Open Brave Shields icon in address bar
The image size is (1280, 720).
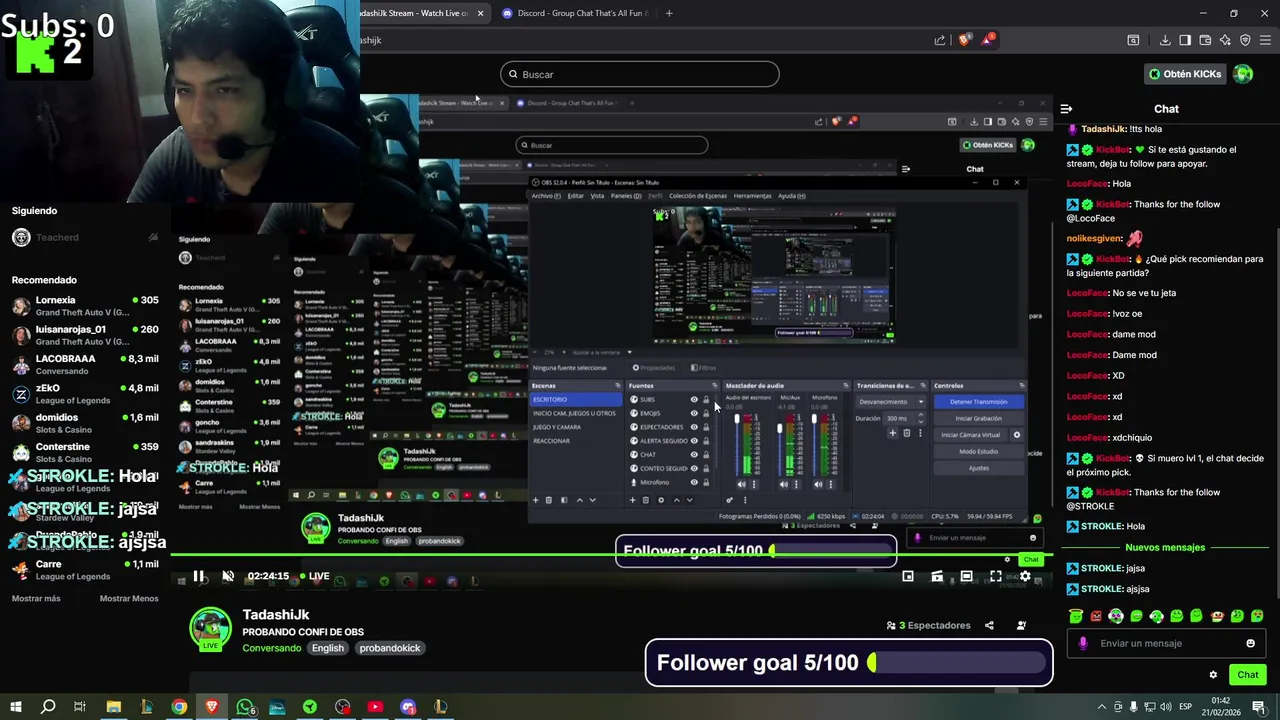(964, 40)
